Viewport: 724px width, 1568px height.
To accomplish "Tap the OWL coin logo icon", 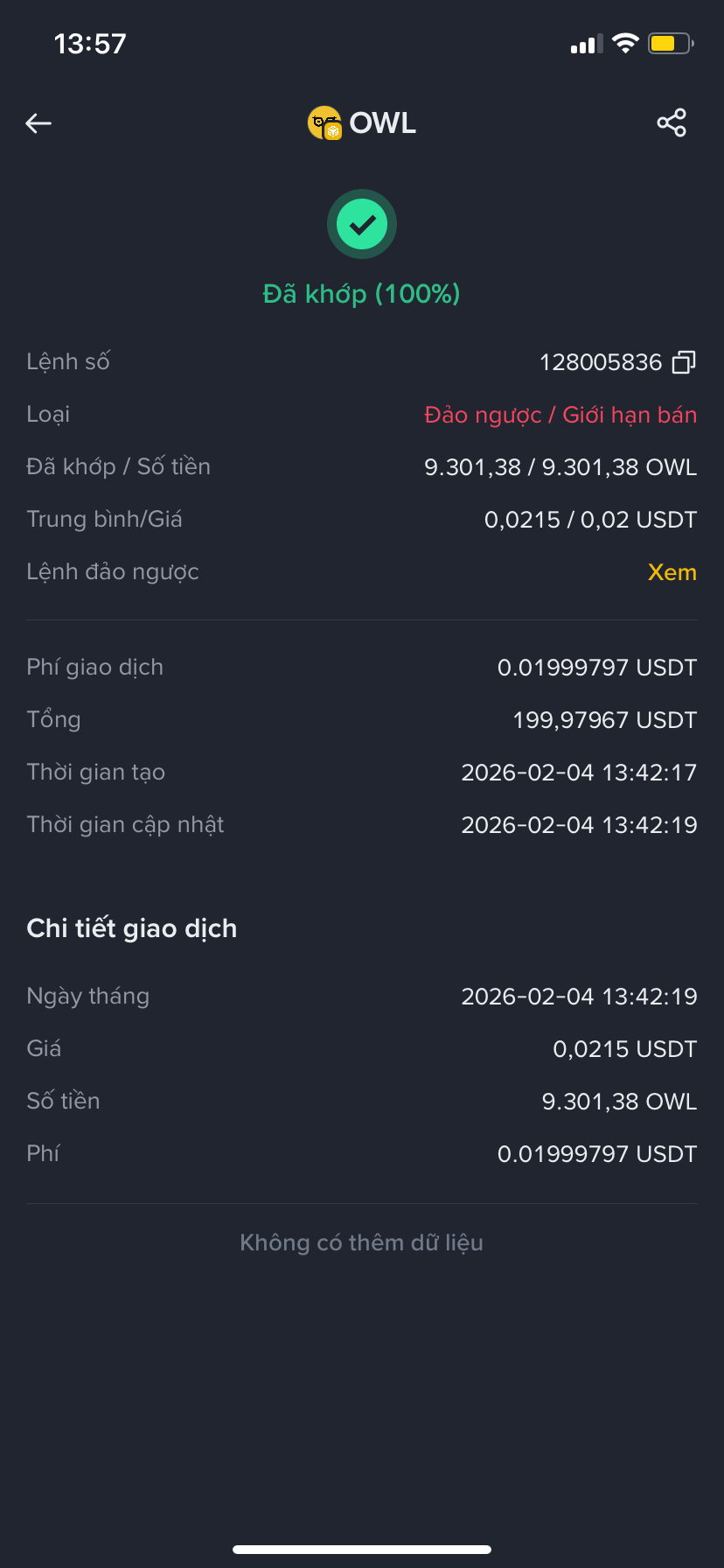I will 324,123.
